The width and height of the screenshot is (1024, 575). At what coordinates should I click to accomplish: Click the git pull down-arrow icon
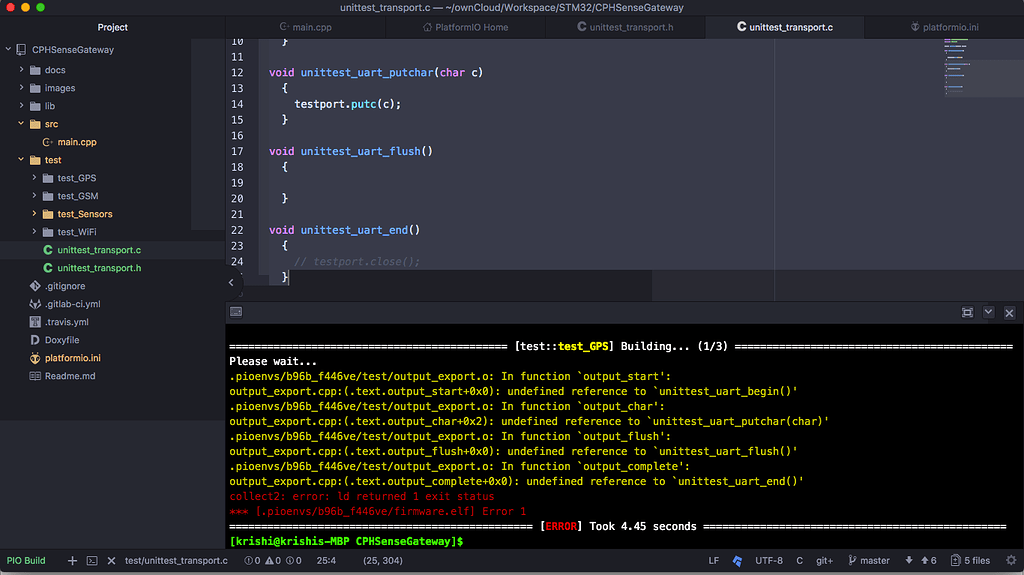click(908, 561)
